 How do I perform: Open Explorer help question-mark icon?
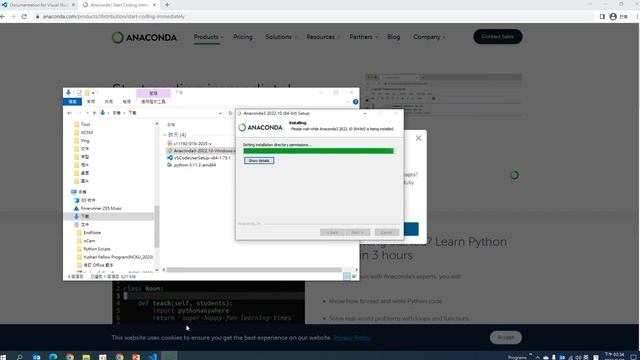click(356, 102)
